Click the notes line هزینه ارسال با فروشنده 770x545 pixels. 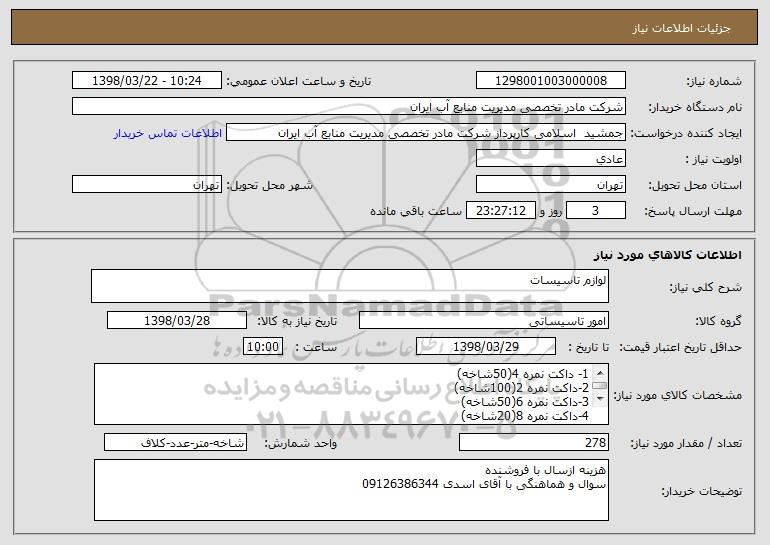tap(545, 470)
